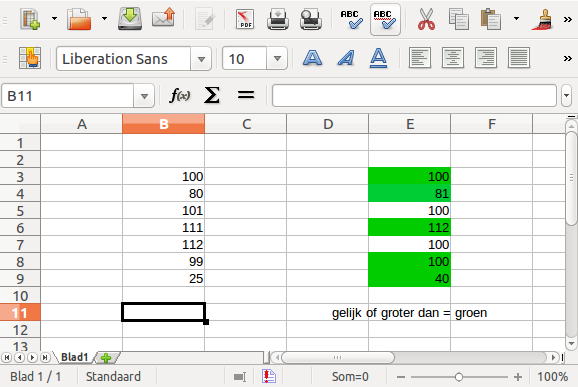Open the Paste options dropdown arrow
This screenshot has width=578, height=387.
(516, 18)
